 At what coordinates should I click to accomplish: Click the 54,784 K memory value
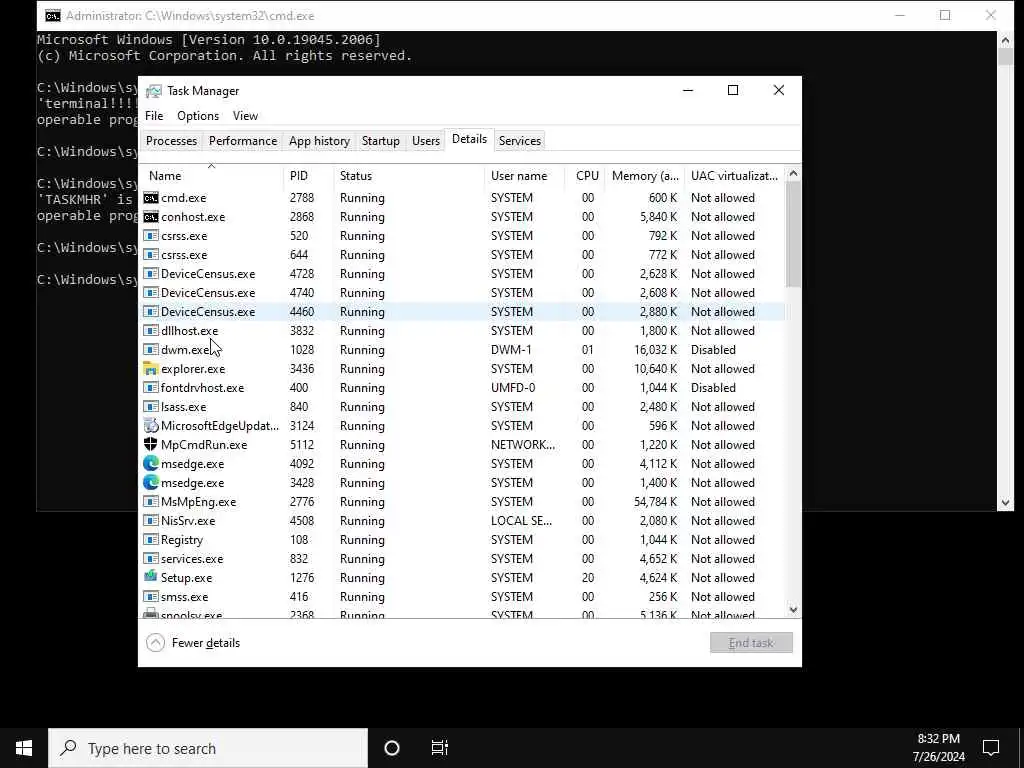pyautogui.click(x=655, y=502)
